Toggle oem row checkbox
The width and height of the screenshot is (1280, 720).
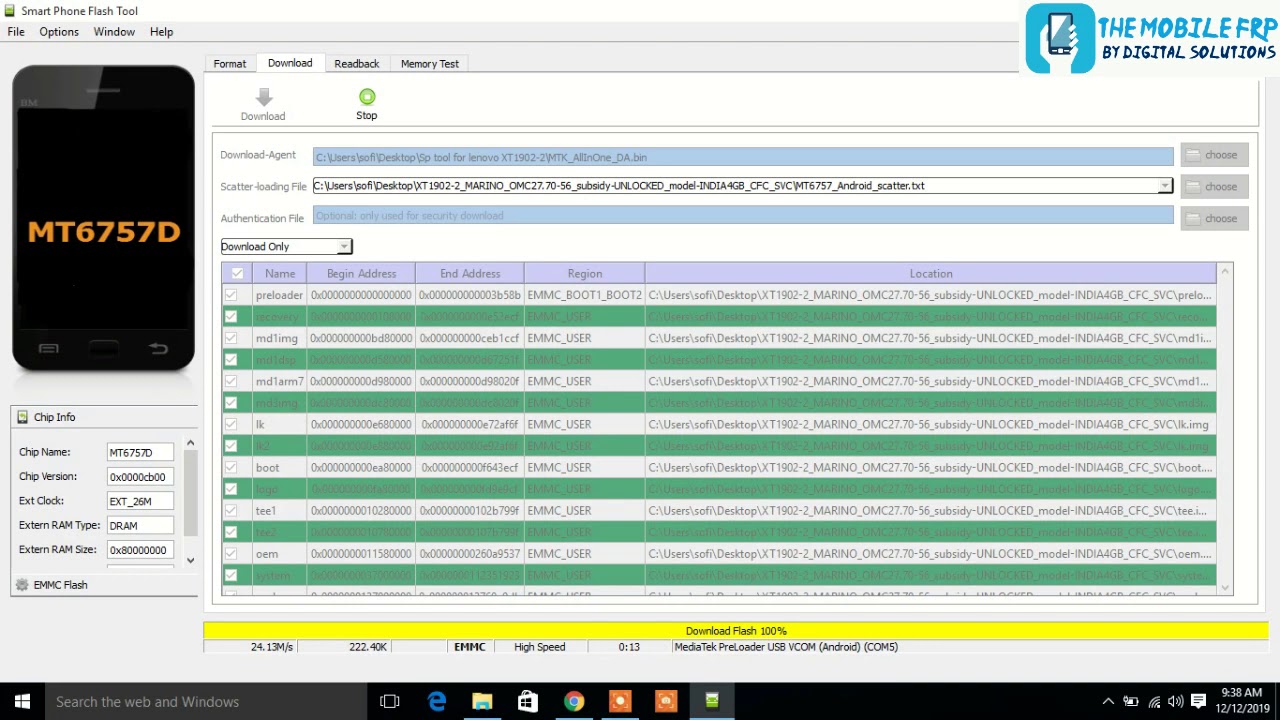pyautogui.click(x=231, y=553)
